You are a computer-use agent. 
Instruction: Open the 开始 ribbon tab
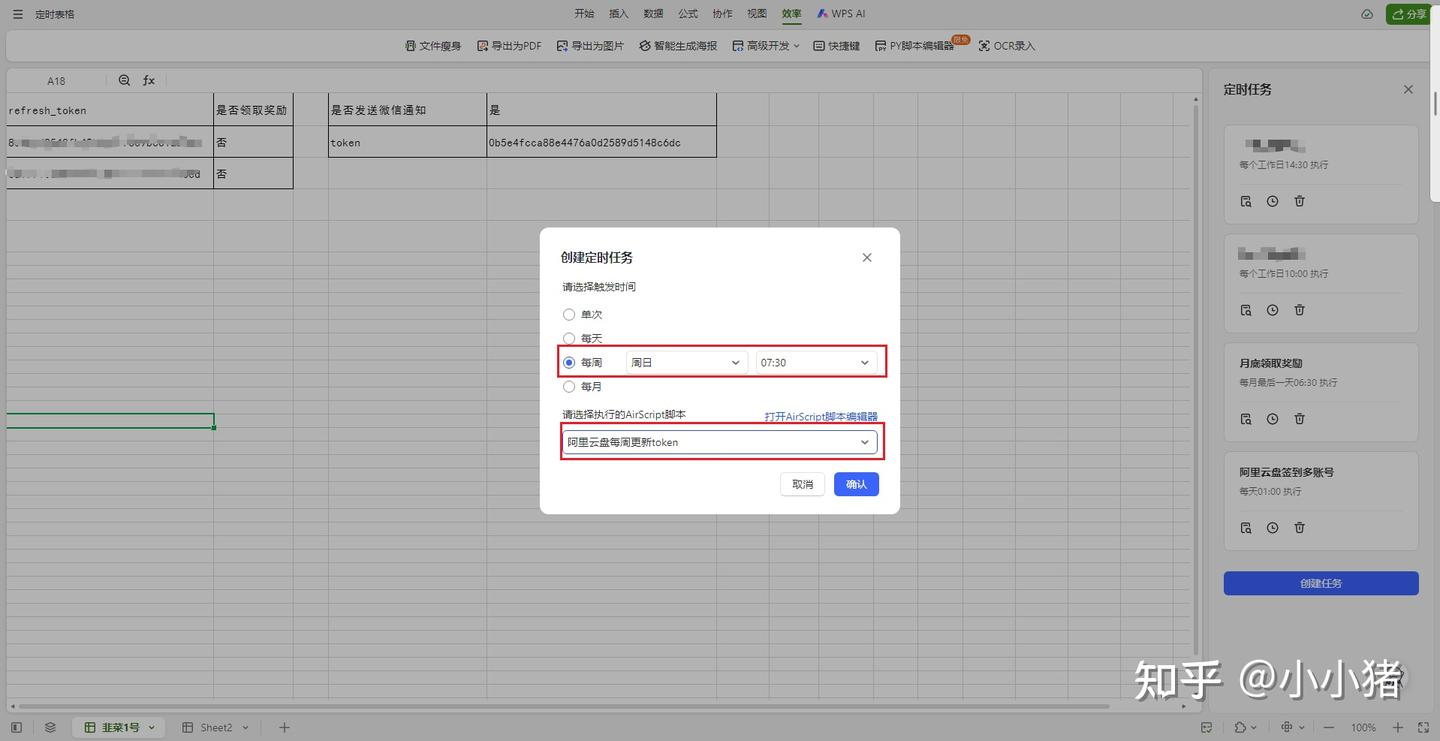point(584,14)
